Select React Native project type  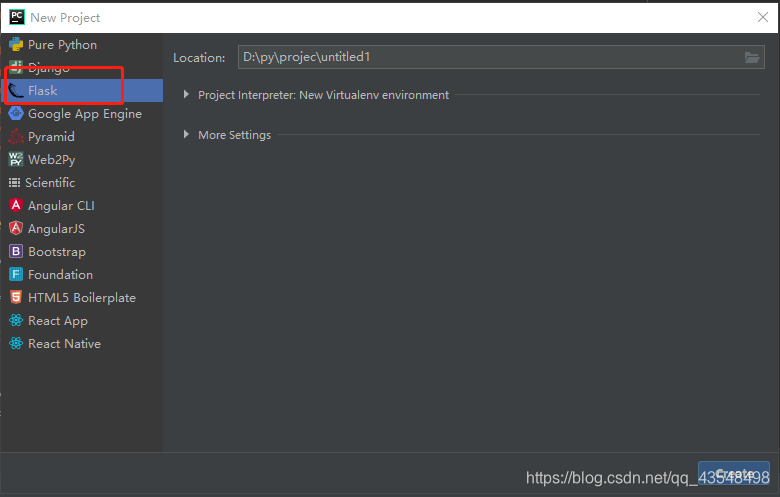[x=82, y=343]
